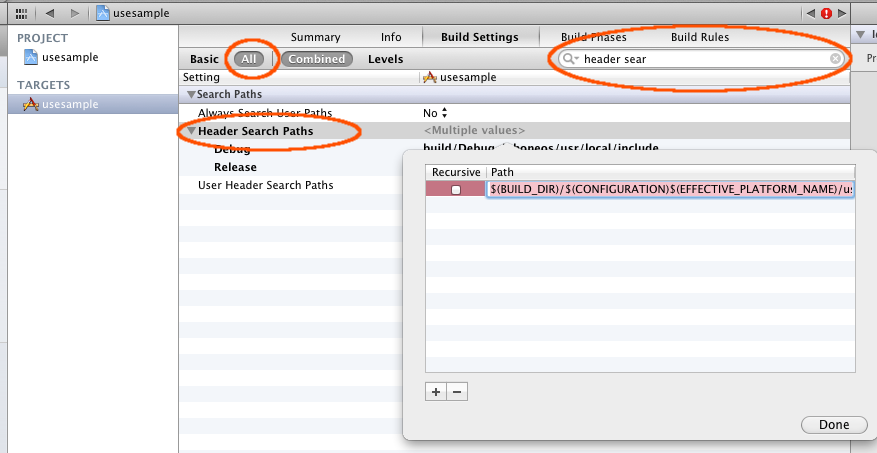Click the Recursive column header

455,172
